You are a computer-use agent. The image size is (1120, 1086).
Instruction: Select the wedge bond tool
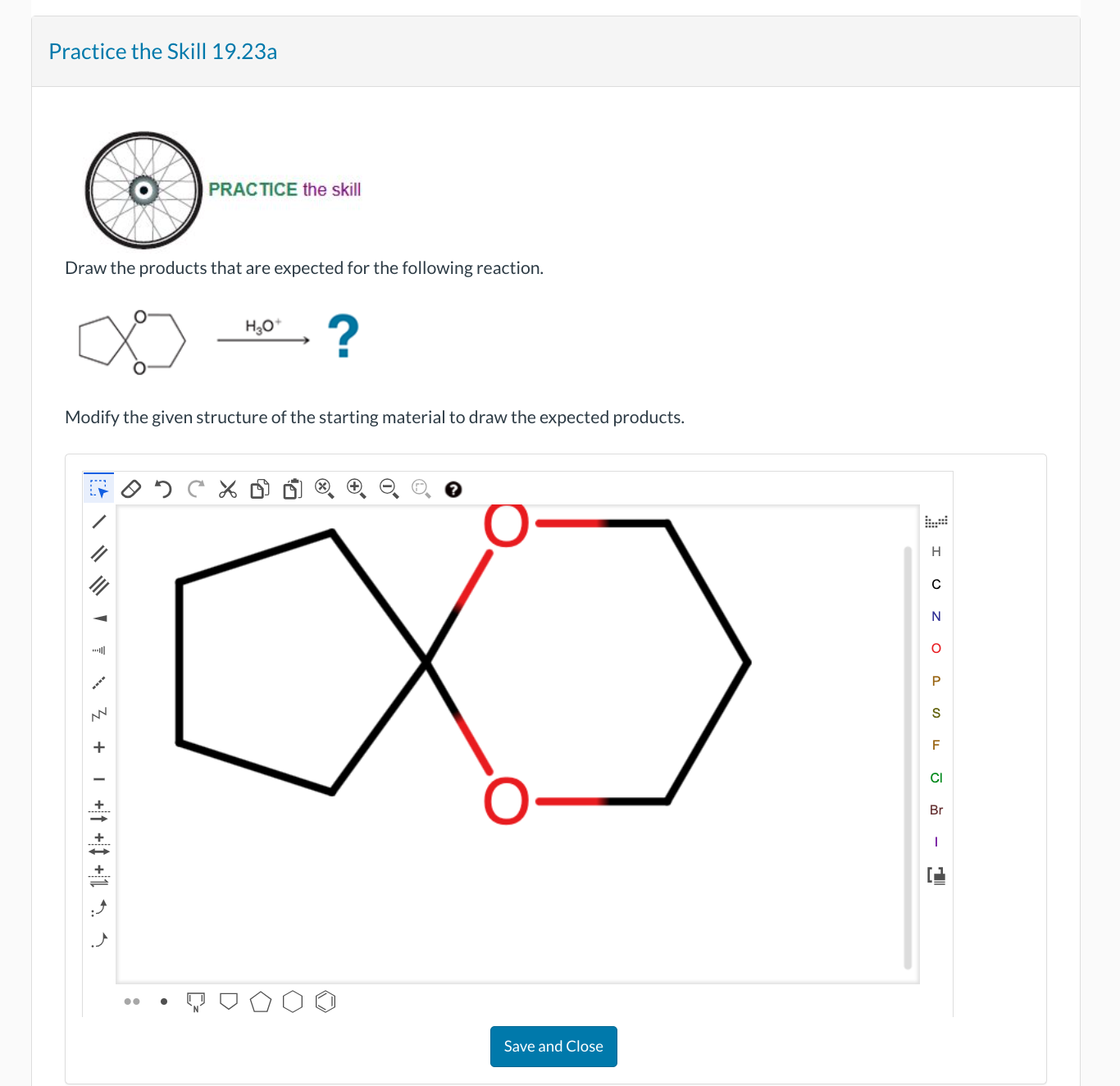pos(98,618)
